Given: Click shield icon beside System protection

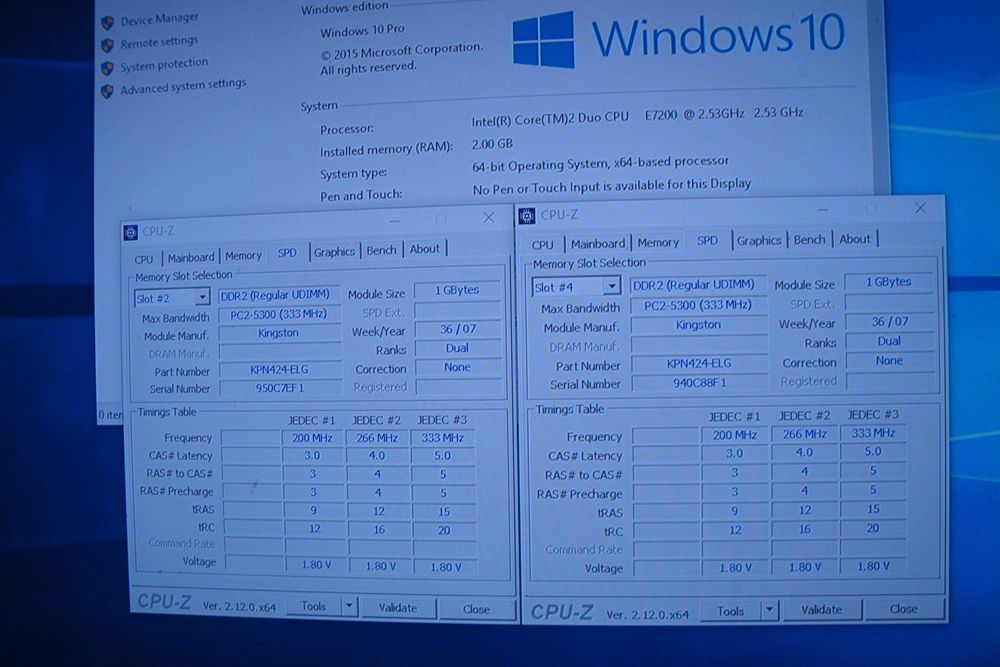Looking at the screenshot, I should tap(108, 68).
